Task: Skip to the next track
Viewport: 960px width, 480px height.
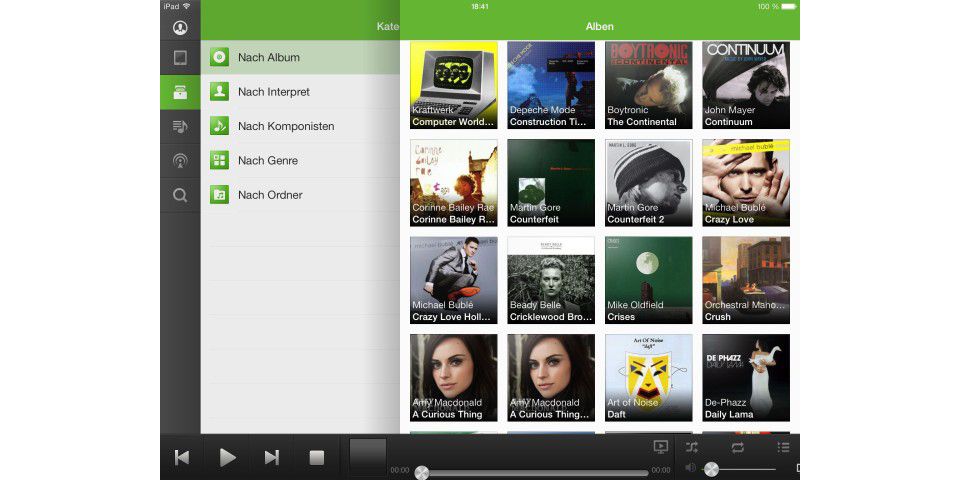Action: [272, 457]
